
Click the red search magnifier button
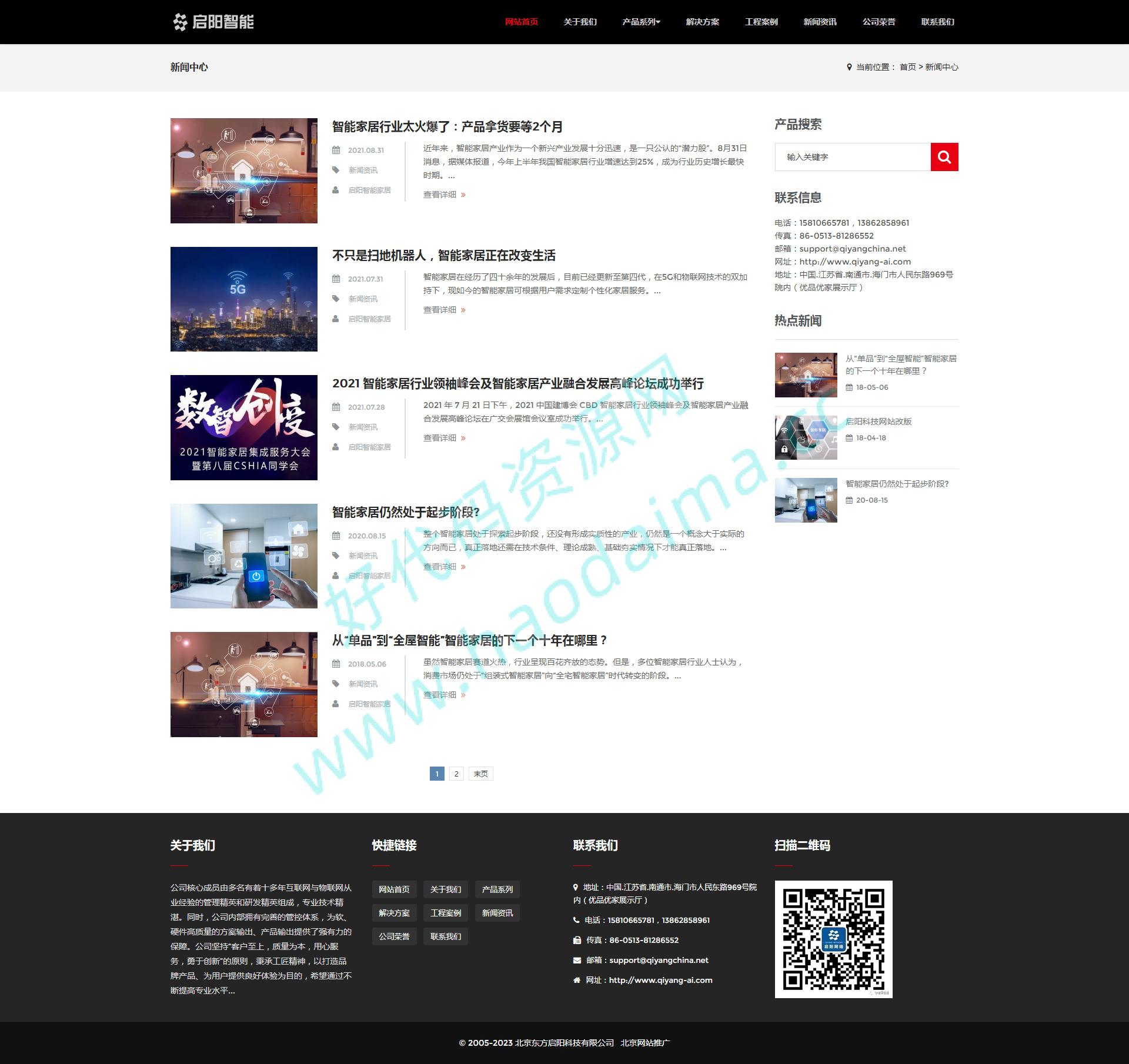[944, 157]
